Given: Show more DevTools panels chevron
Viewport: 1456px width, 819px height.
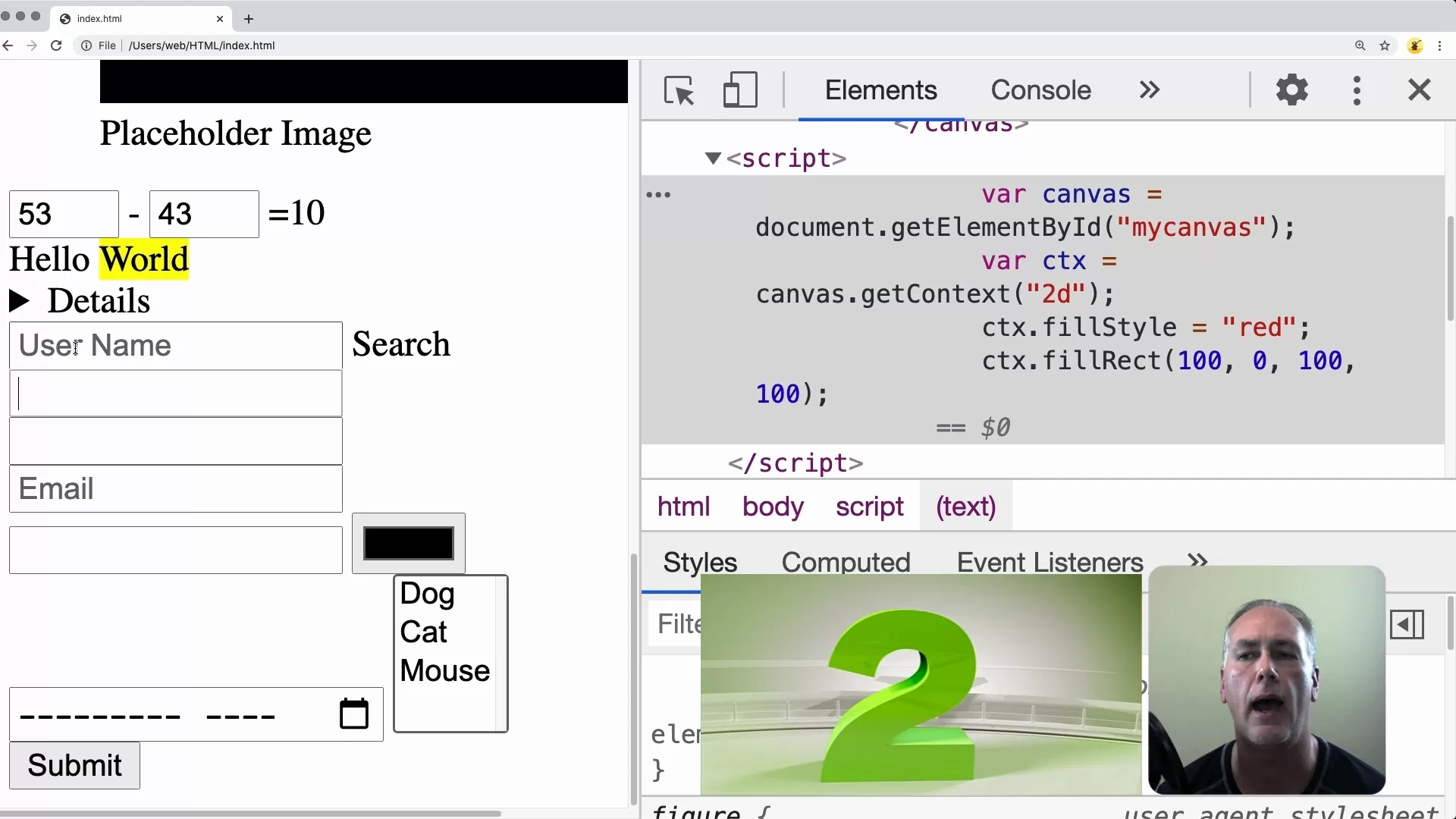Looking at the screenshot, I should pyautogui.click(x=1149, y=90).
